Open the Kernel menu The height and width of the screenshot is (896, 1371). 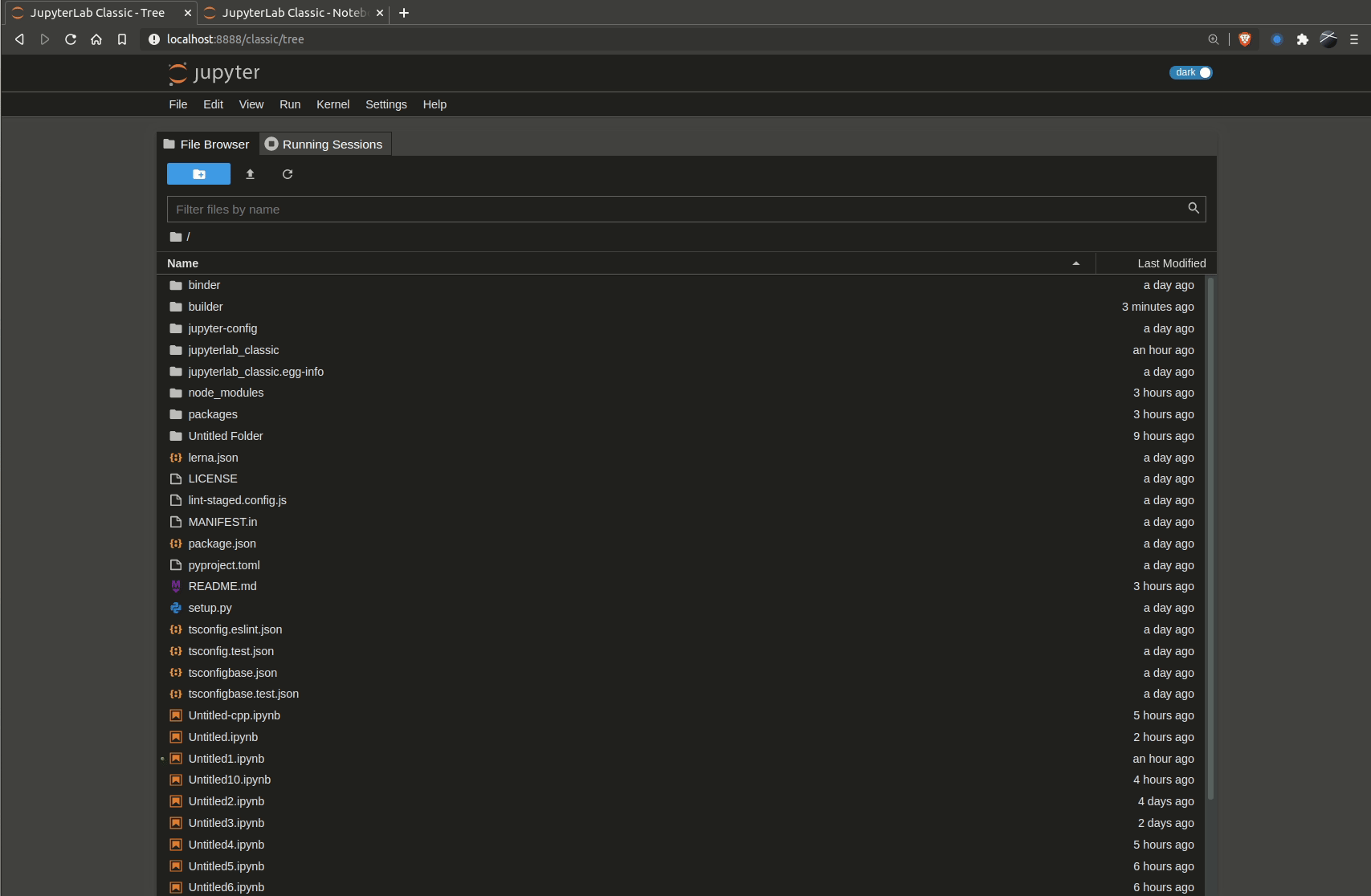333,104
